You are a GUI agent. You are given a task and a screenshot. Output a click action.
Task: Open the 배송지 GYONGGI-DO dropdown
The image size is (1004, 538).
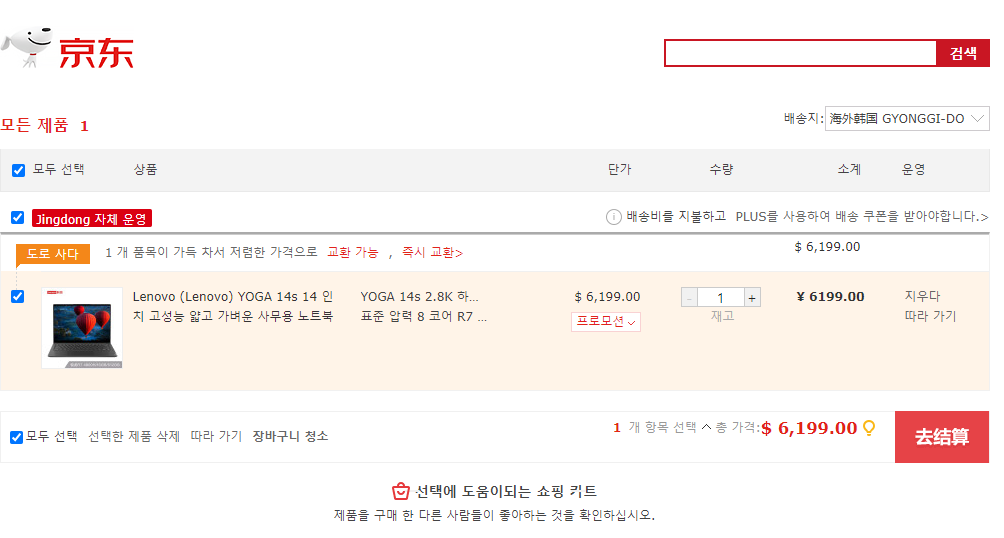907,118
